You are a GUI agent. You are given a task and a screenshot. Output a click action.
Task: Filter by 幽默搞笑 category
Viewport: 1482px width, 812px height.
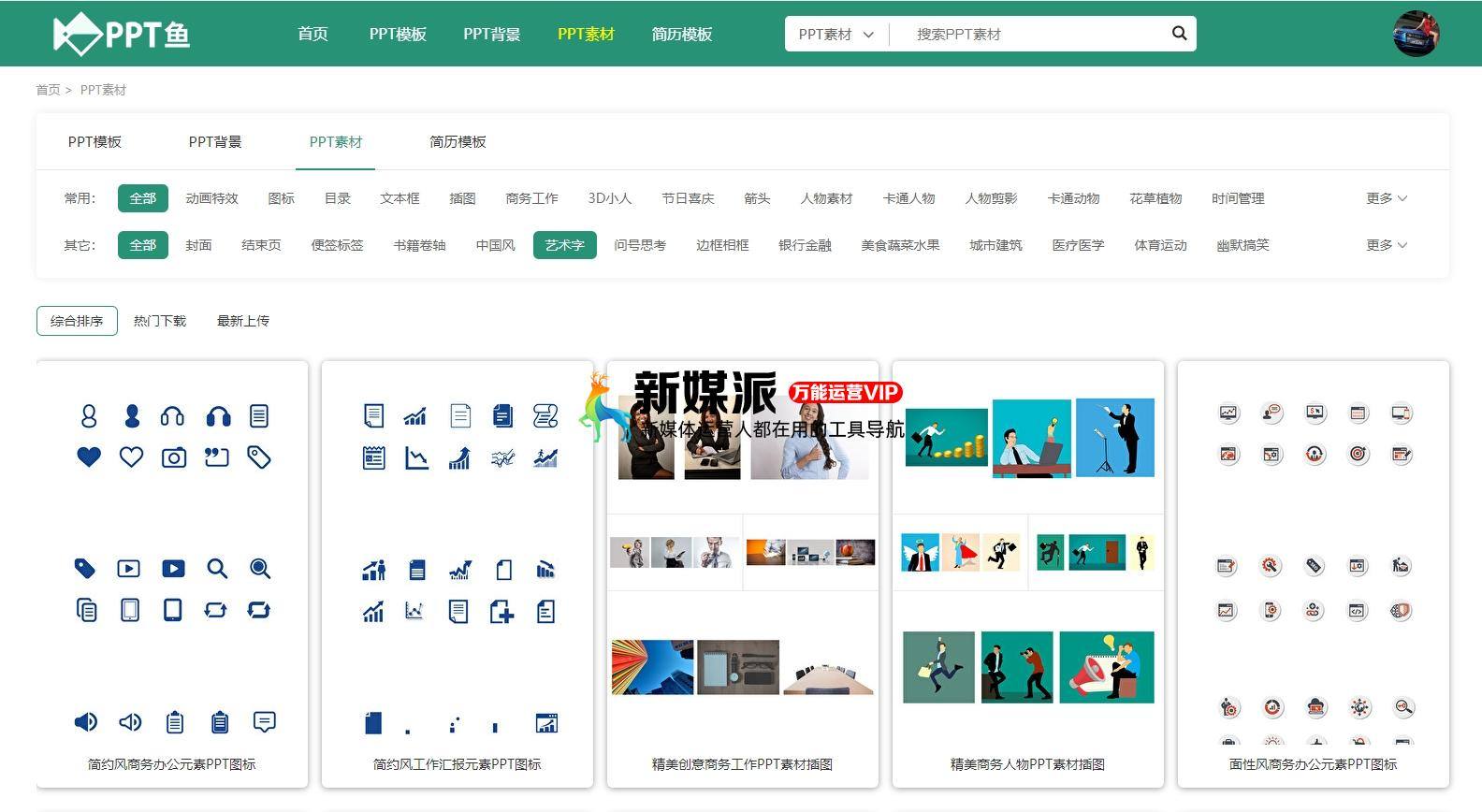coord(1242,245)
